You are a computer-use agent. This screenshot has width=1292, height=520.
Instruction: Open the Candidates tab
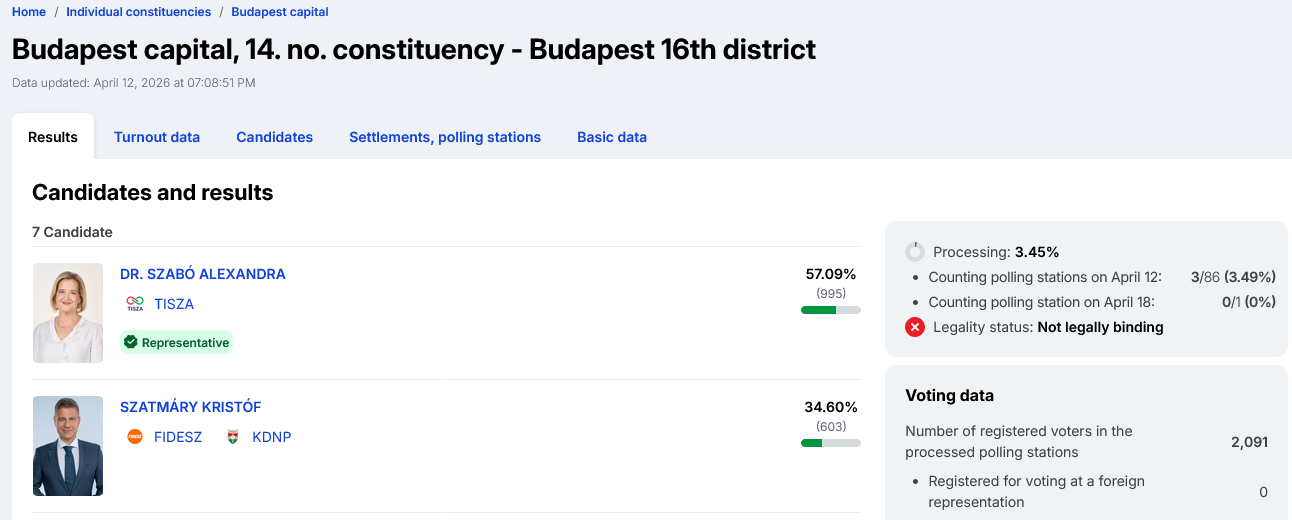point(275,137)
